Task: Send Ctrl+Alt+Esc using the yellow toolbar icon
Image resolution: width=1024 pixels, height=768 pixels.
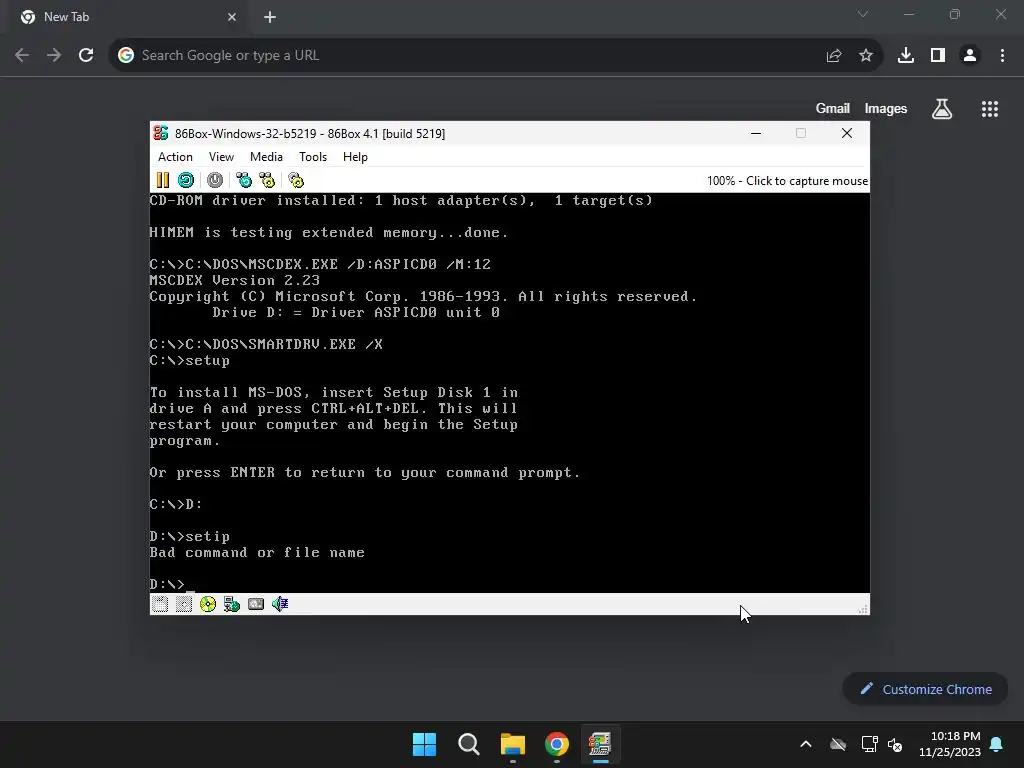Action: [x=267, y=180]
